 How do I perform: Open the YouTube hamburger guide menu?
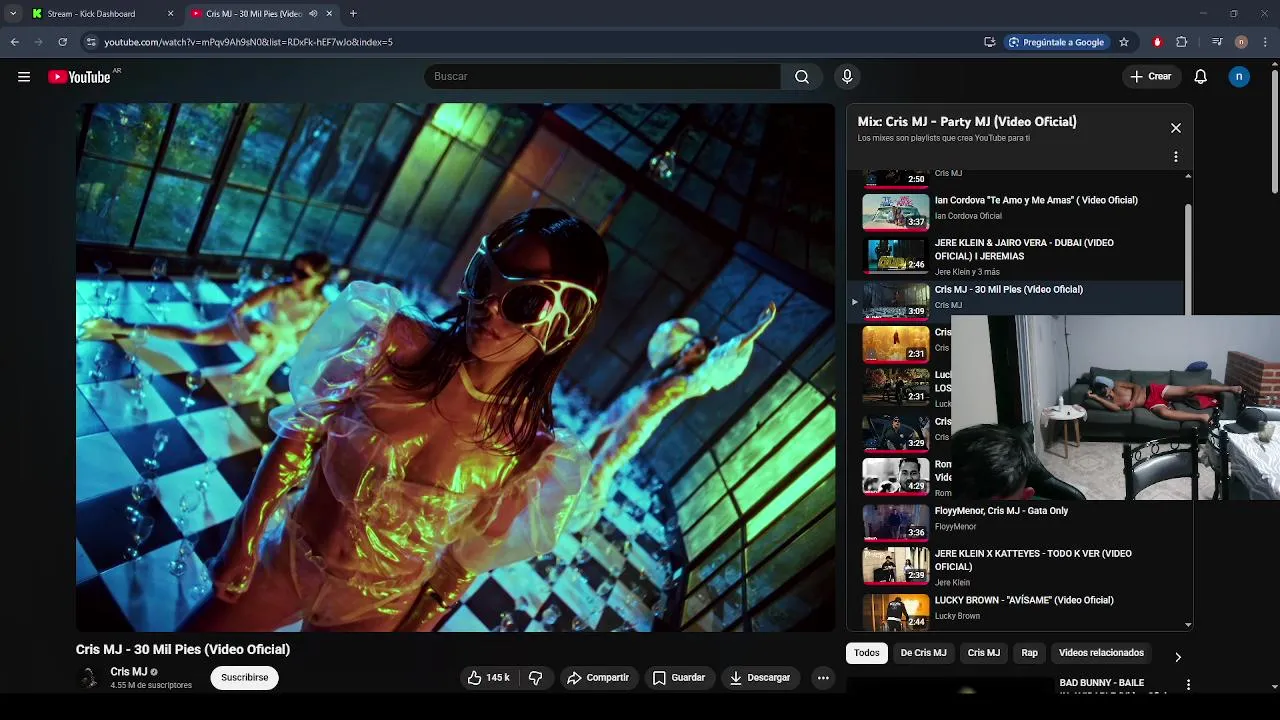pos(24,77)
